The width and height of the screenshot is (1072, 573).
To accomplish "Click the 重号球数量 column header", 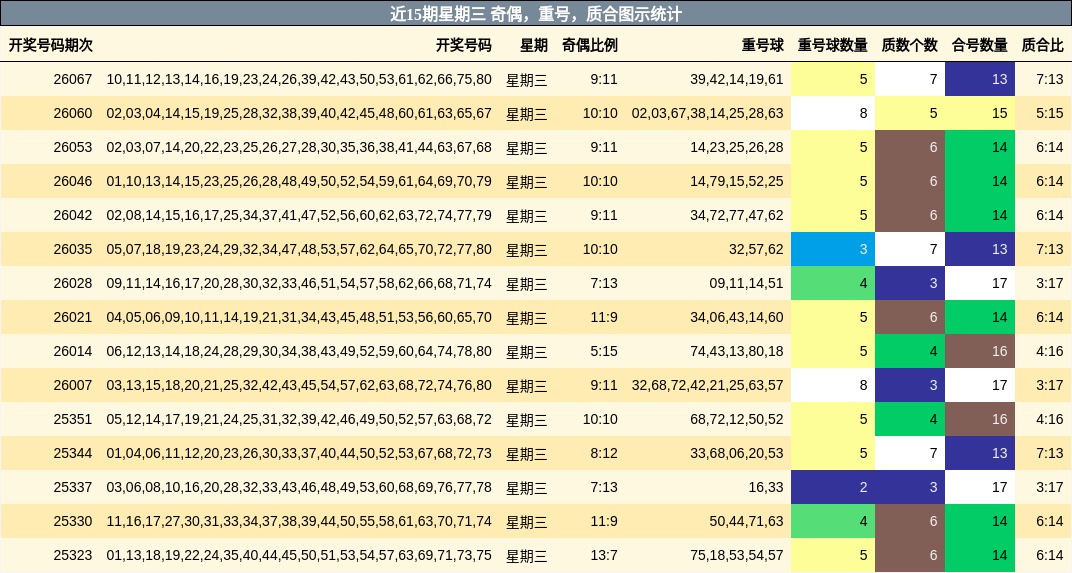I will [x=833, y=45].
